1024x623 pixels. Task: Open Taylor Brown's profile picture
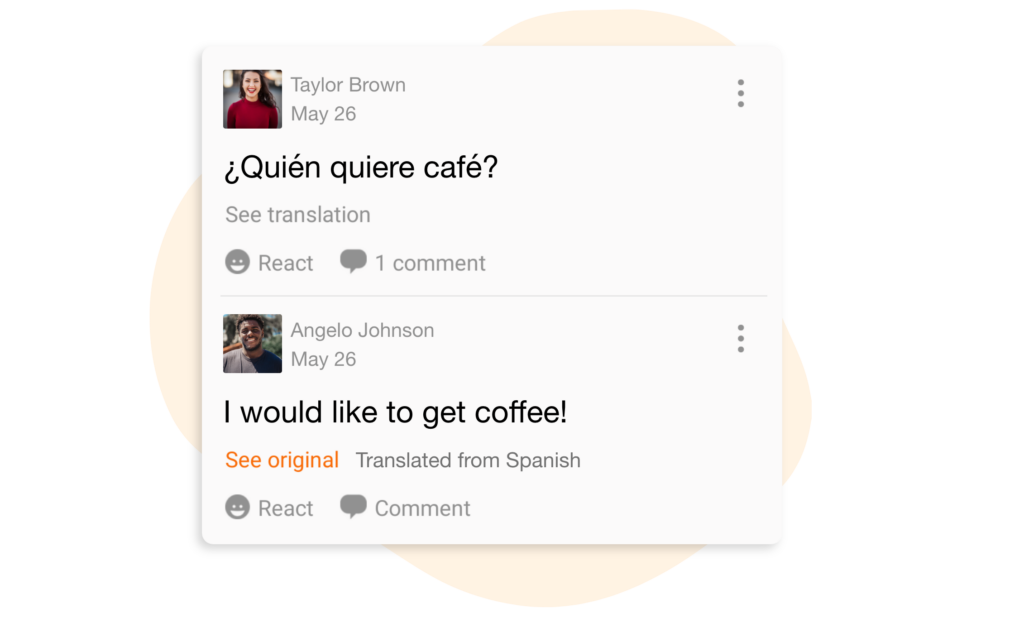[x=252, y=99]
